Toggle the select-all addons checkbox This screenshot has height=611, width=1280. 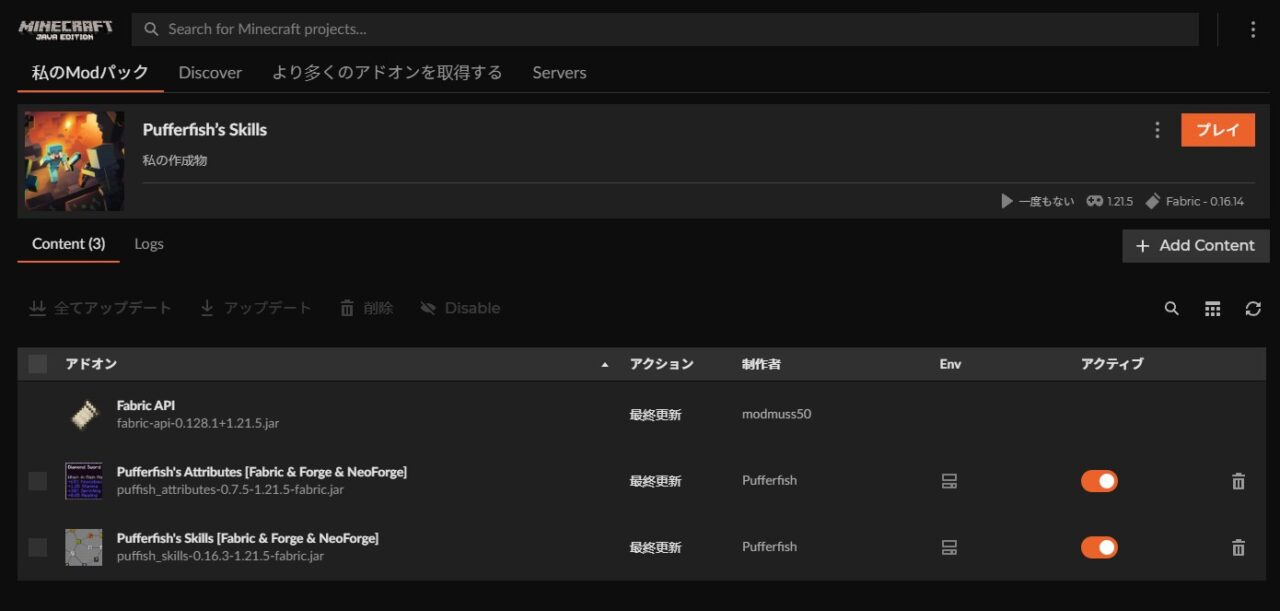coord(38,364)
